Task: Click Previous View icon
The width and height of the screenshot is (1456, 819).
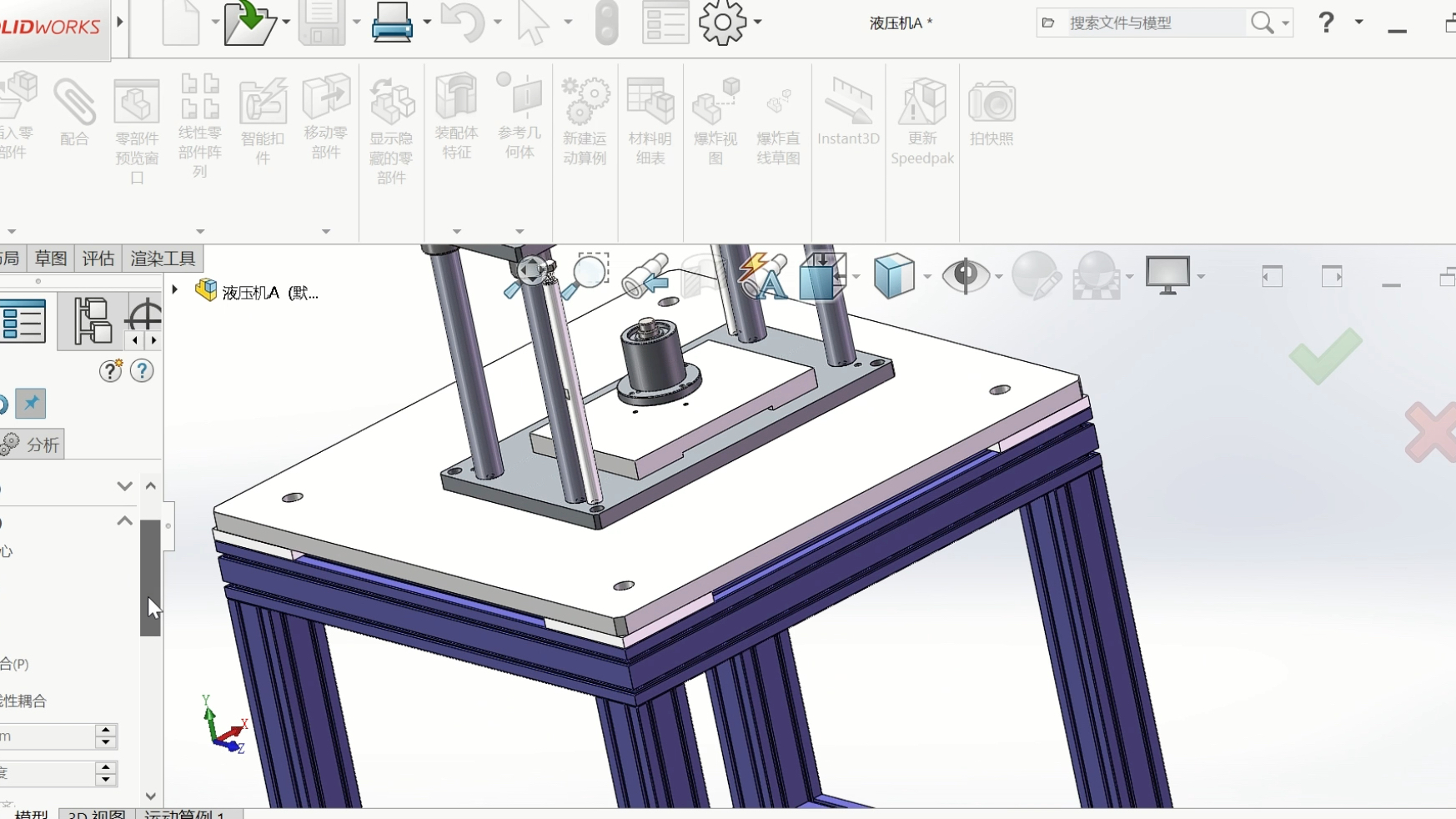Action: [645, 276]
